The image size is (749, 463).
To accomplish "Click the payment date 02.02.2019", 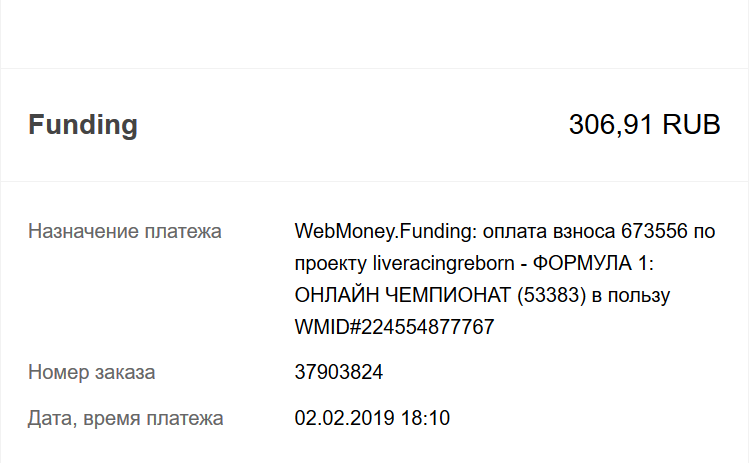I will click(x=343, y=418).
